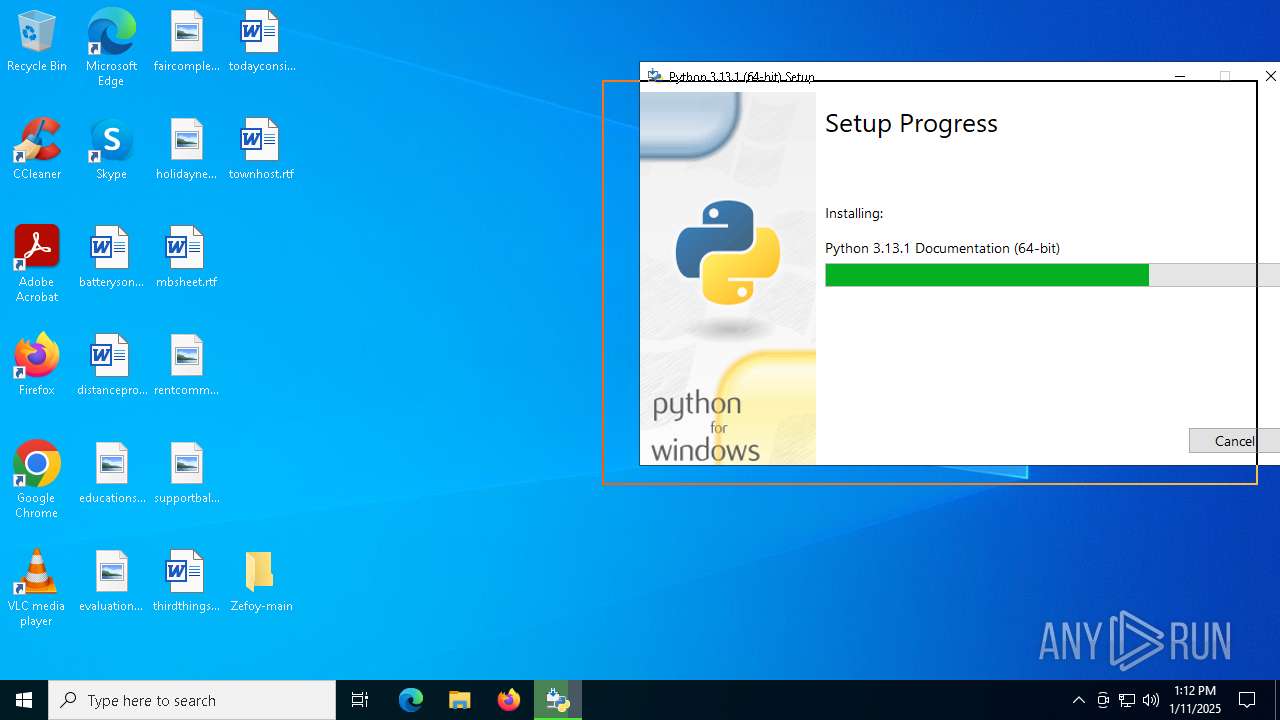Open the Firefox desktop shortcut
Viewport: 1280px width, 720px height.
pyautogui.click(x=37, y=366)
